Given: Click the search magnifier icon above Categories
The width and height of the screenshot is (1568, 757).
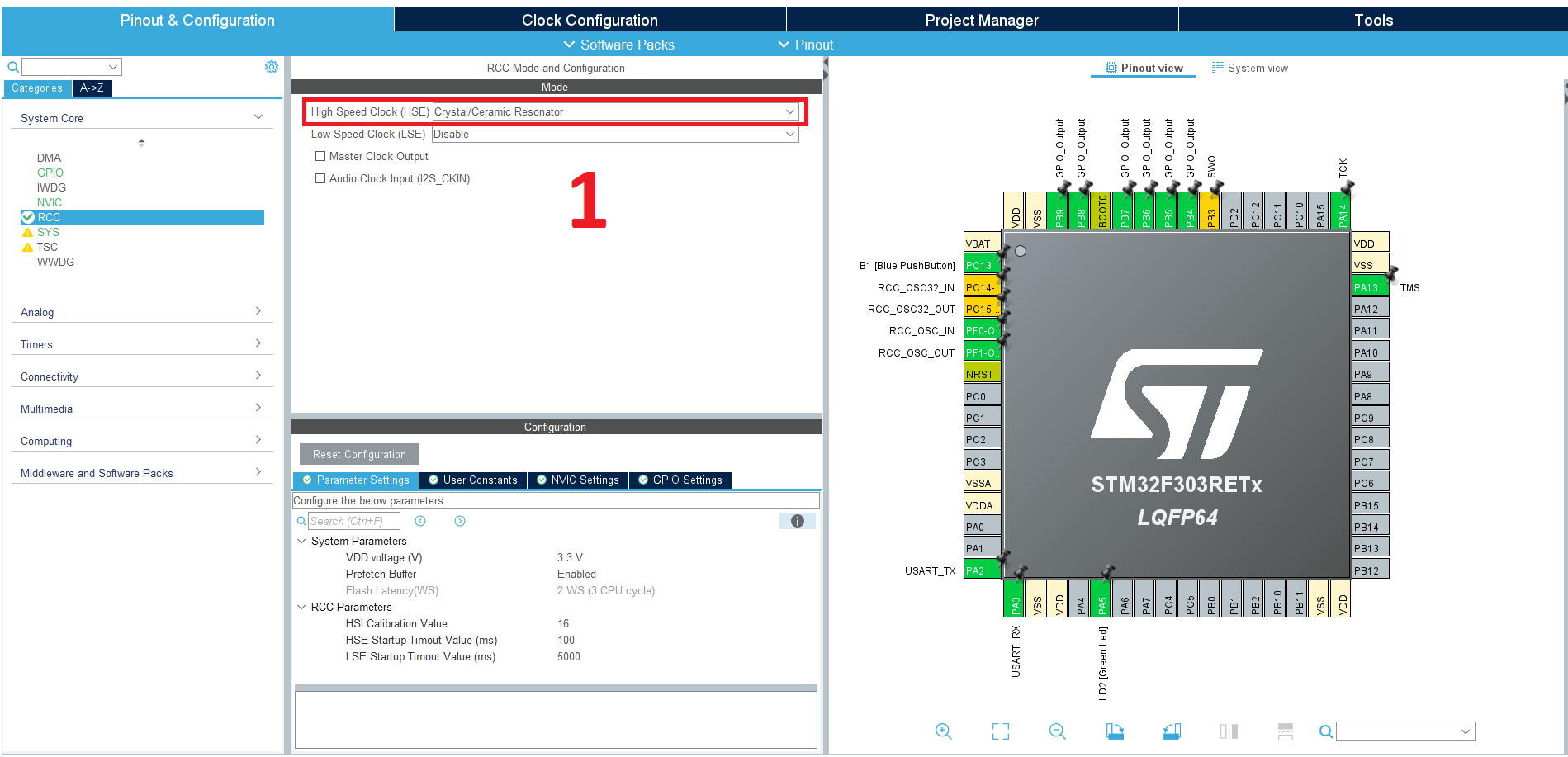Looking at the screenshot, I should tap(13, 67).
